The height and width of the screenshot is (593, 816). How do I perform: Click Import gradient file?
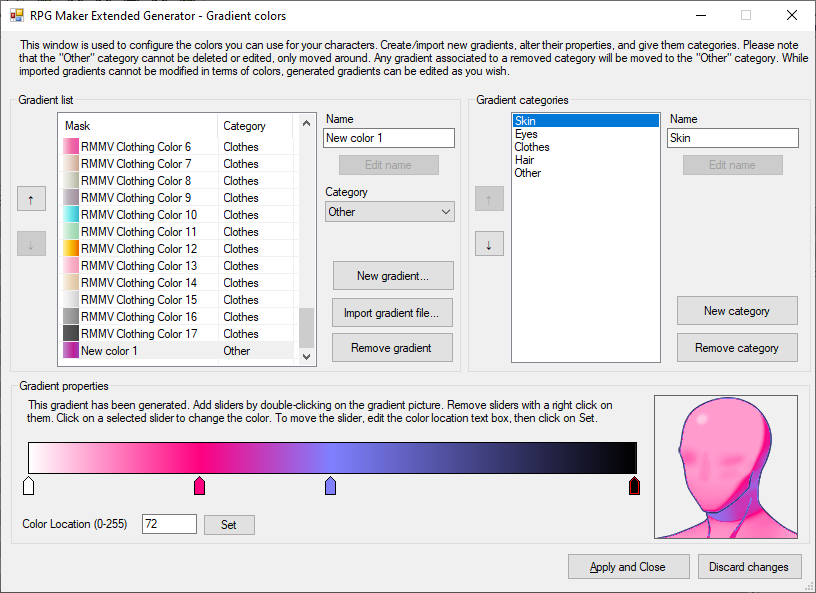click(x=392, y=312)
